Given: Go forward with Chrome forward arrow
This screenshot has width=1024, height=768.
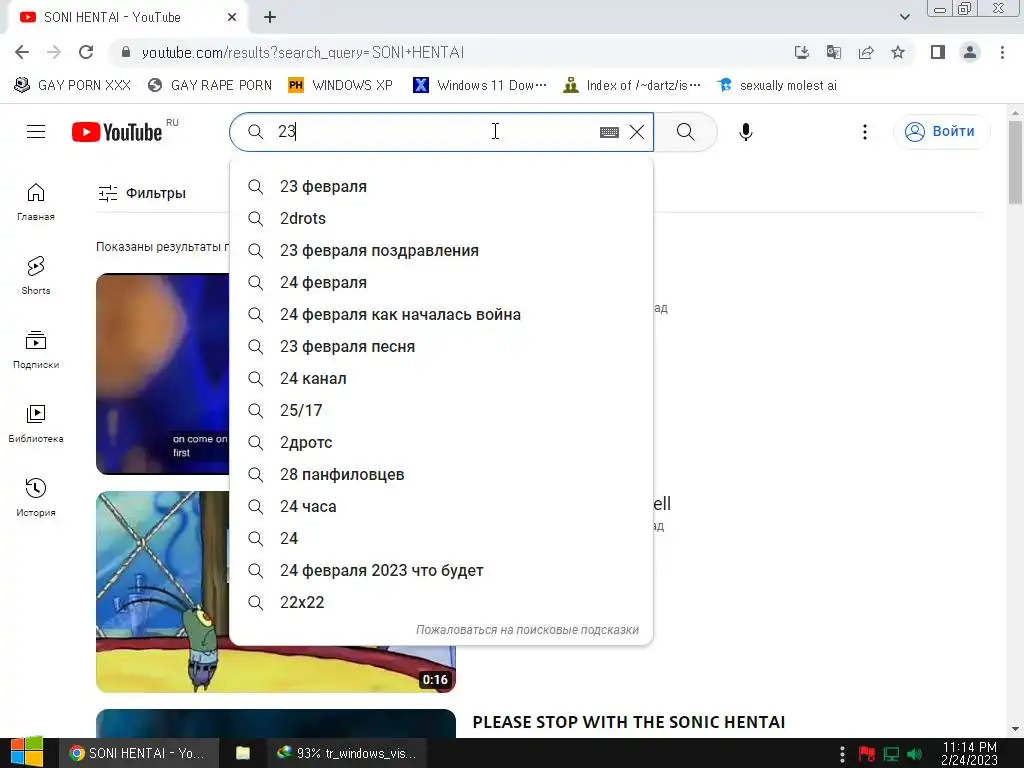Looking at the screenshot, I should [54, 52].
